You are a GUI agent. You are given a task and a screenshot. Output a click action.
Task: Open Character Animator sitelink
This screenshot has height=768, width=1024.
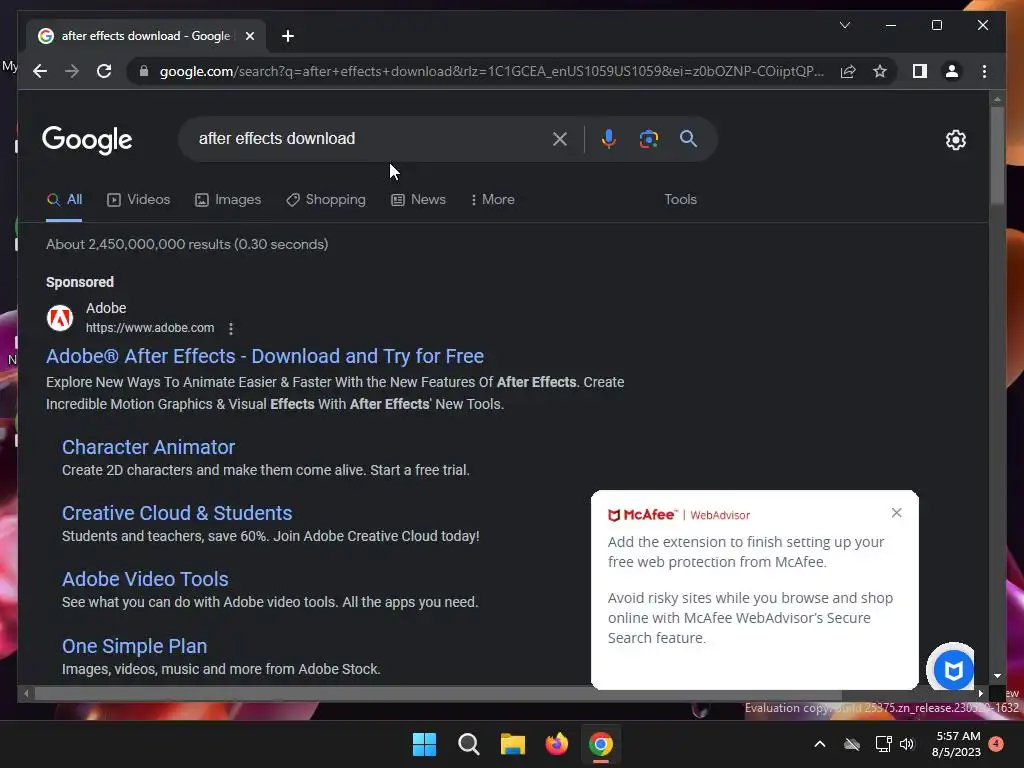tap(148, 447)
